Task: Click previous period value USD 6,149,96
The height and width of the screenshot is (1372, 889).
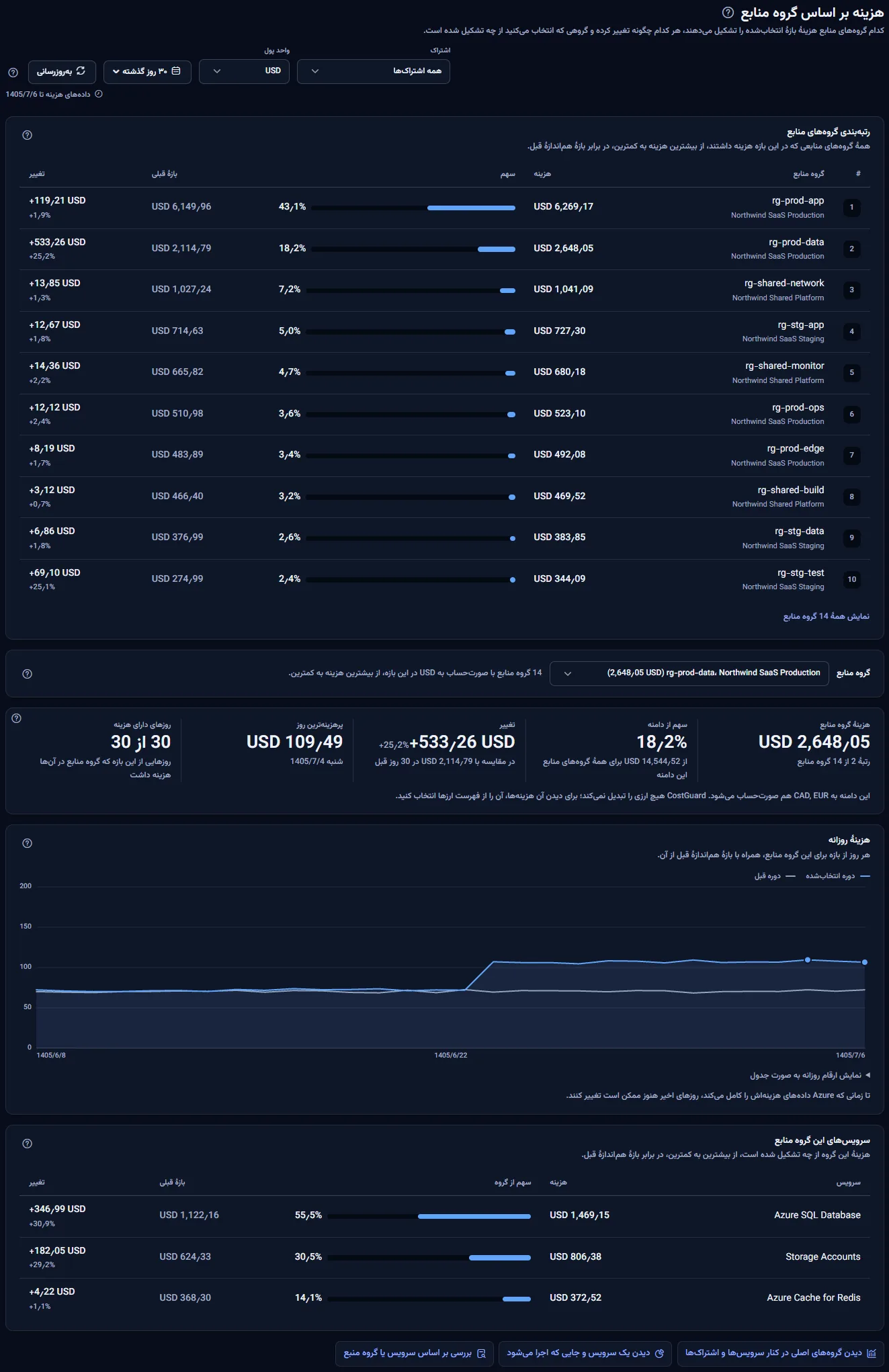Action: pos(181,207)
